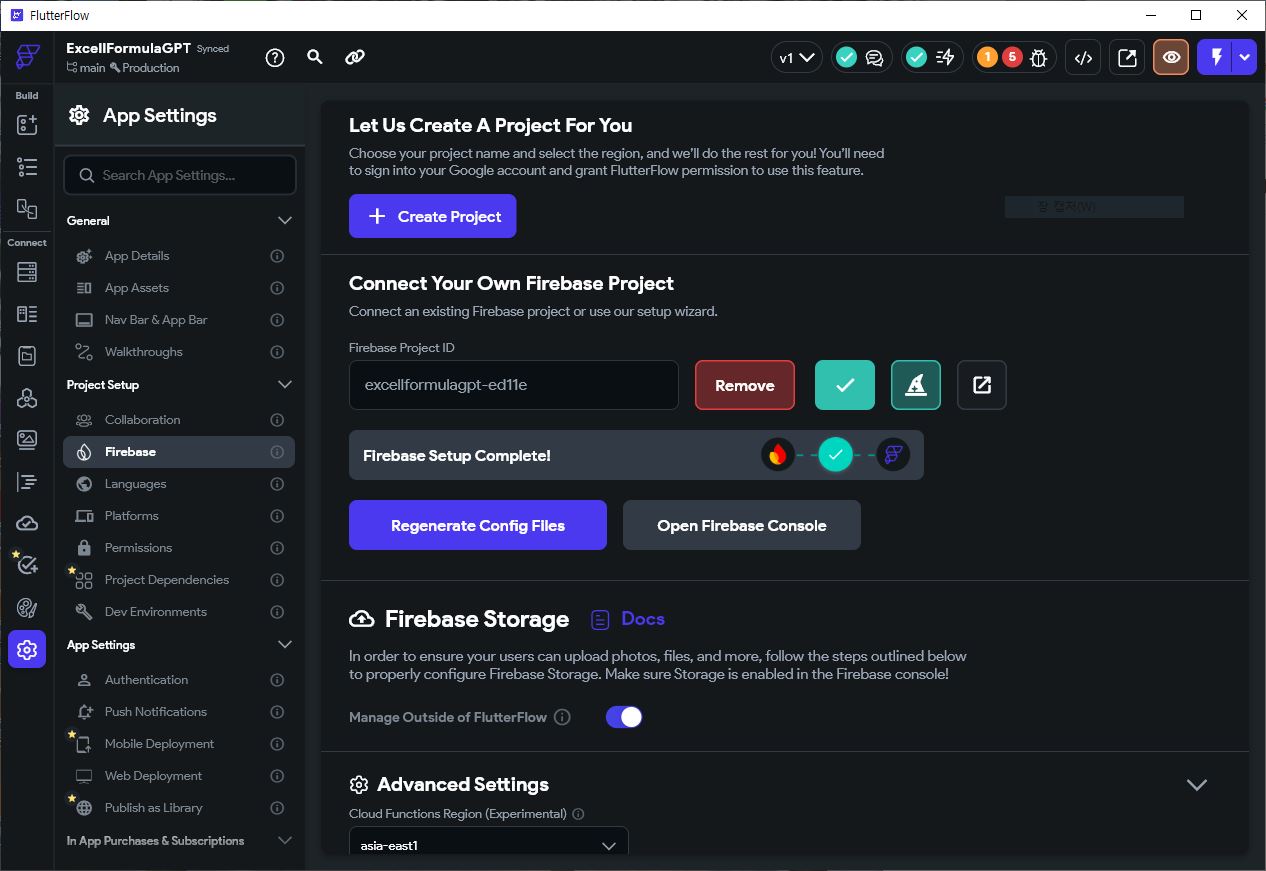Open Platforms settings
This screenshot has height=871, width=1266.
(179, 516)
